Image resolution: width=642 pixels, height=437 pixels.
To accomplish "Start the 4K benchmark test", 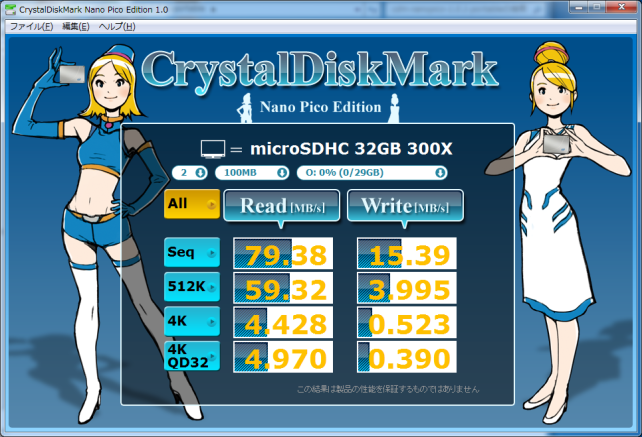I will [x=192, y=321].
